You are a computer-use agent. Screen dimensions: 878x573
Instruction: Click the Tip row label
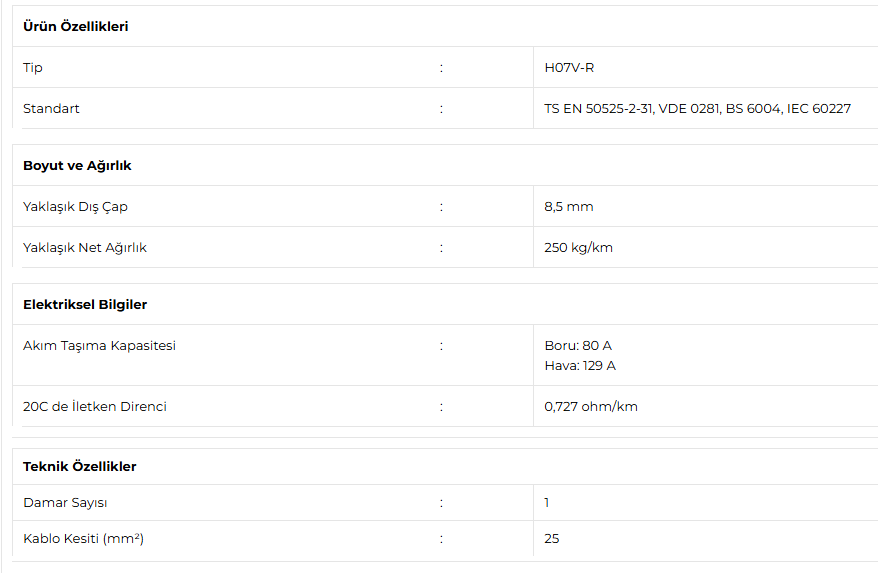click(32, 68)
